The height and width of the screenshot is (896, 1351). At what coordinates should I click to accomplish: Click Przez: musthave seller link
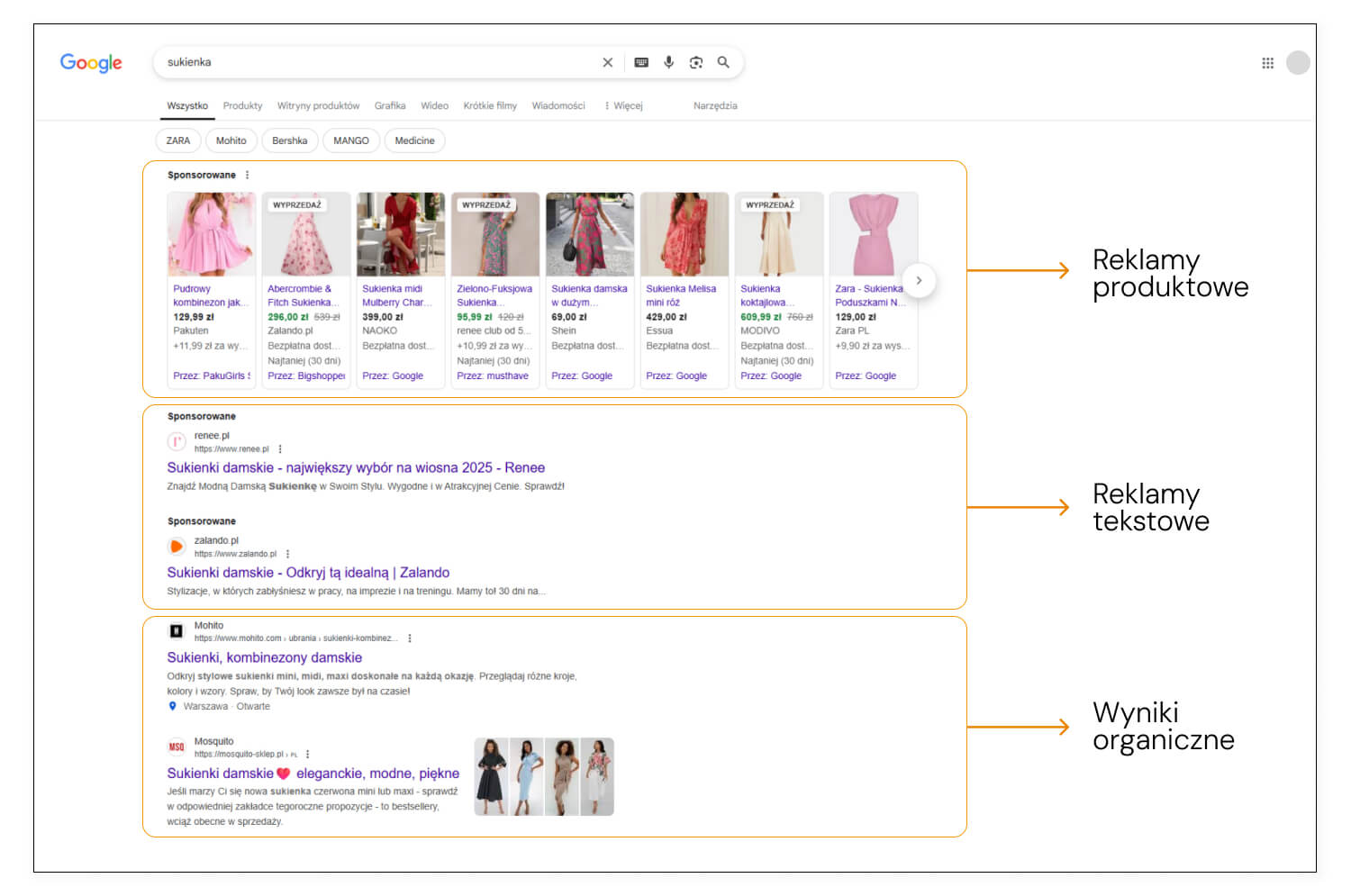tap(493, 376)
